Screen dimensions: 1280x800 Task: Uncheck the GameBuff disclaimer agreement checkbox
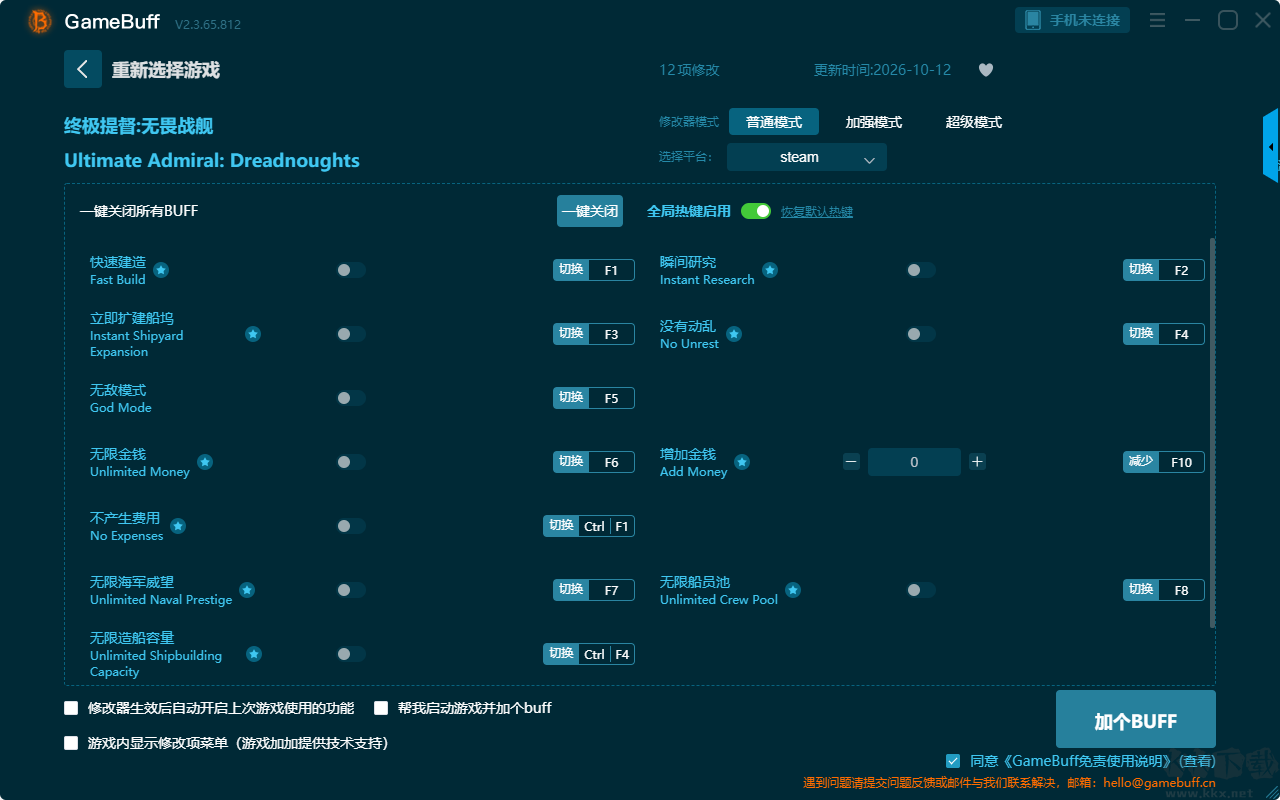pos(953,761)
